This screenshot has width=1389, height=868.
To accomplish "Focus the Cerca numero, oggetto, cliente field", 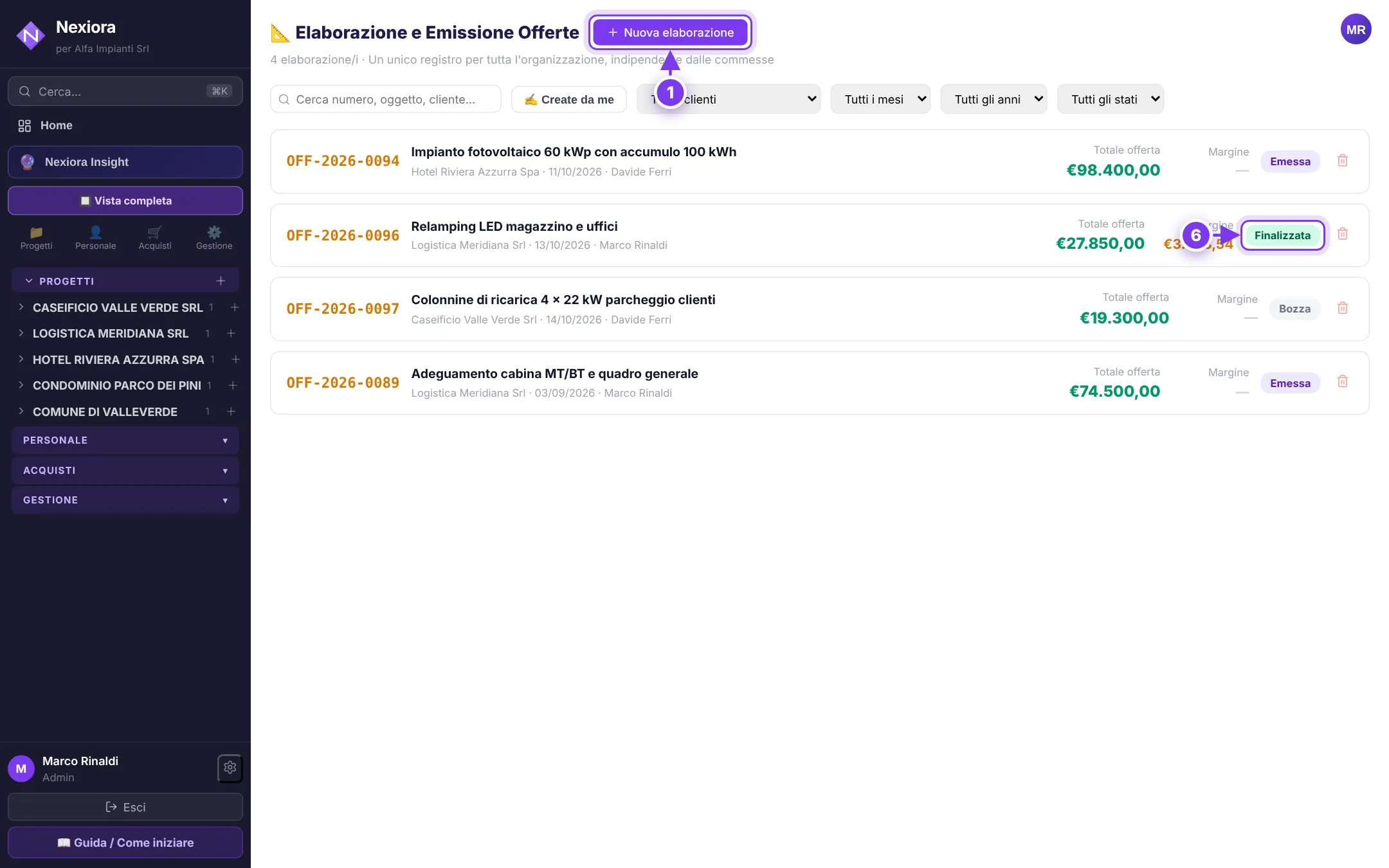I will [386, 100].
